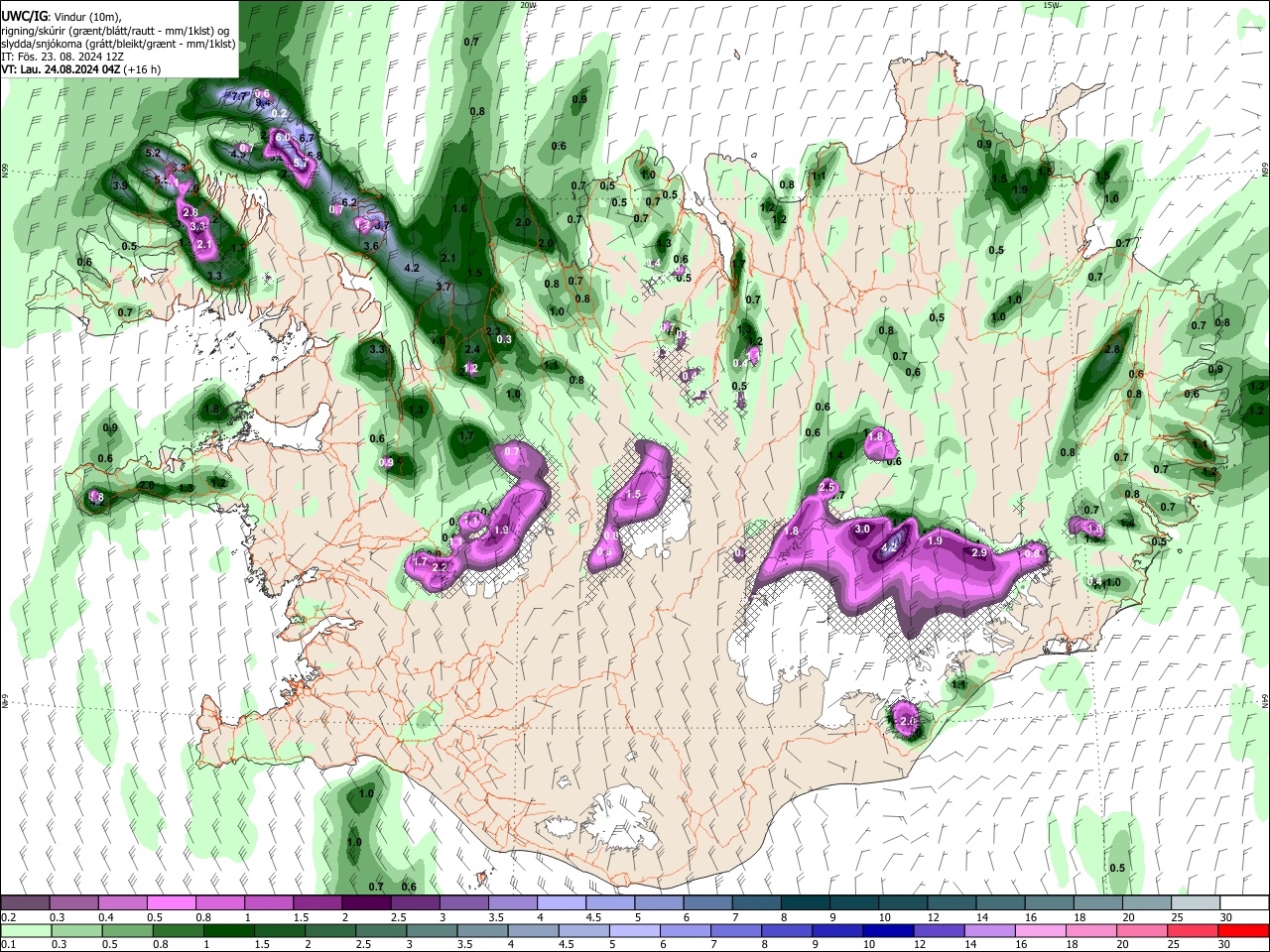This screenshot has width=1270, height=952.
Task: Click upper legend swatch starting at 0.2
Action: (x=25, y=903)
